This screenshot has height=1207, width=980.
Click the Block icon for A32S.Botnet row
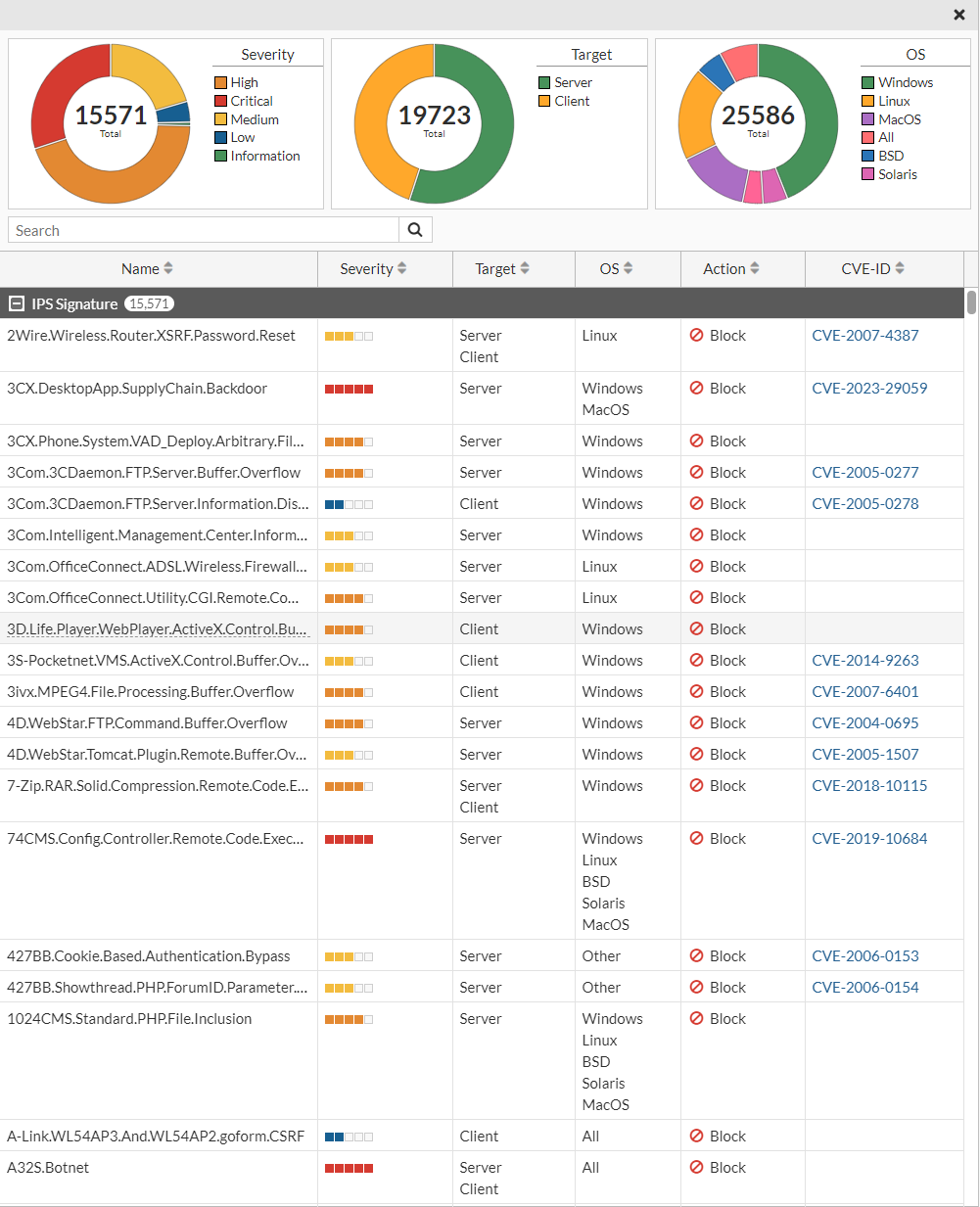pos(697,1168)
